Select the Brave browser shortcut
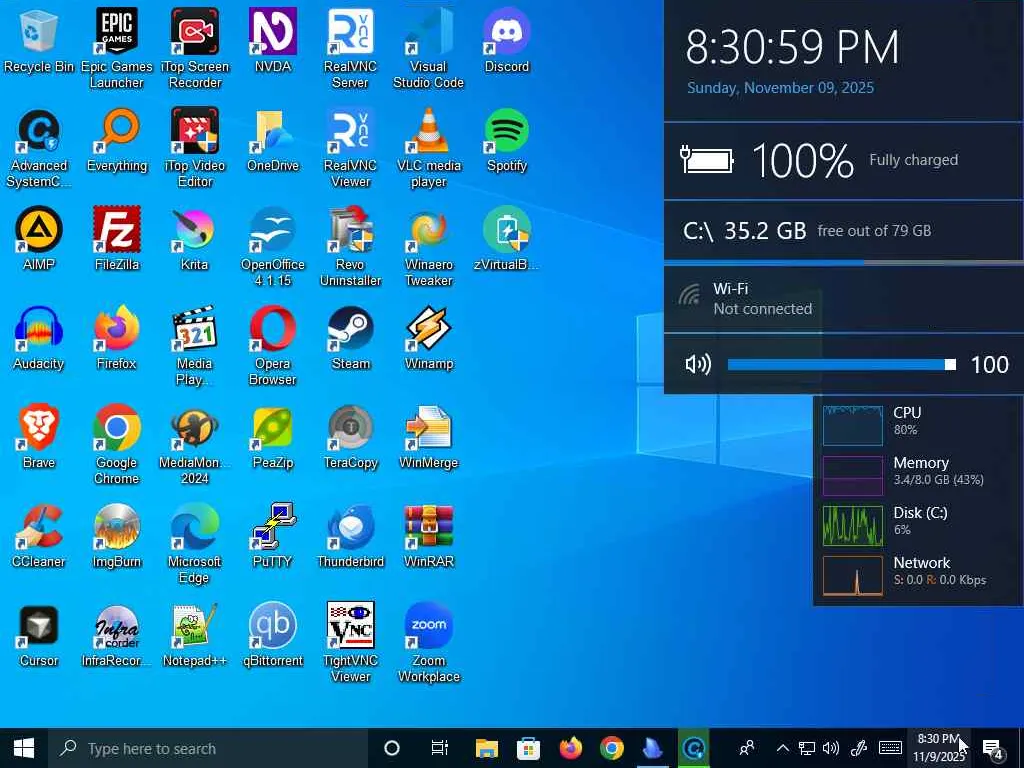 (39, 436)
